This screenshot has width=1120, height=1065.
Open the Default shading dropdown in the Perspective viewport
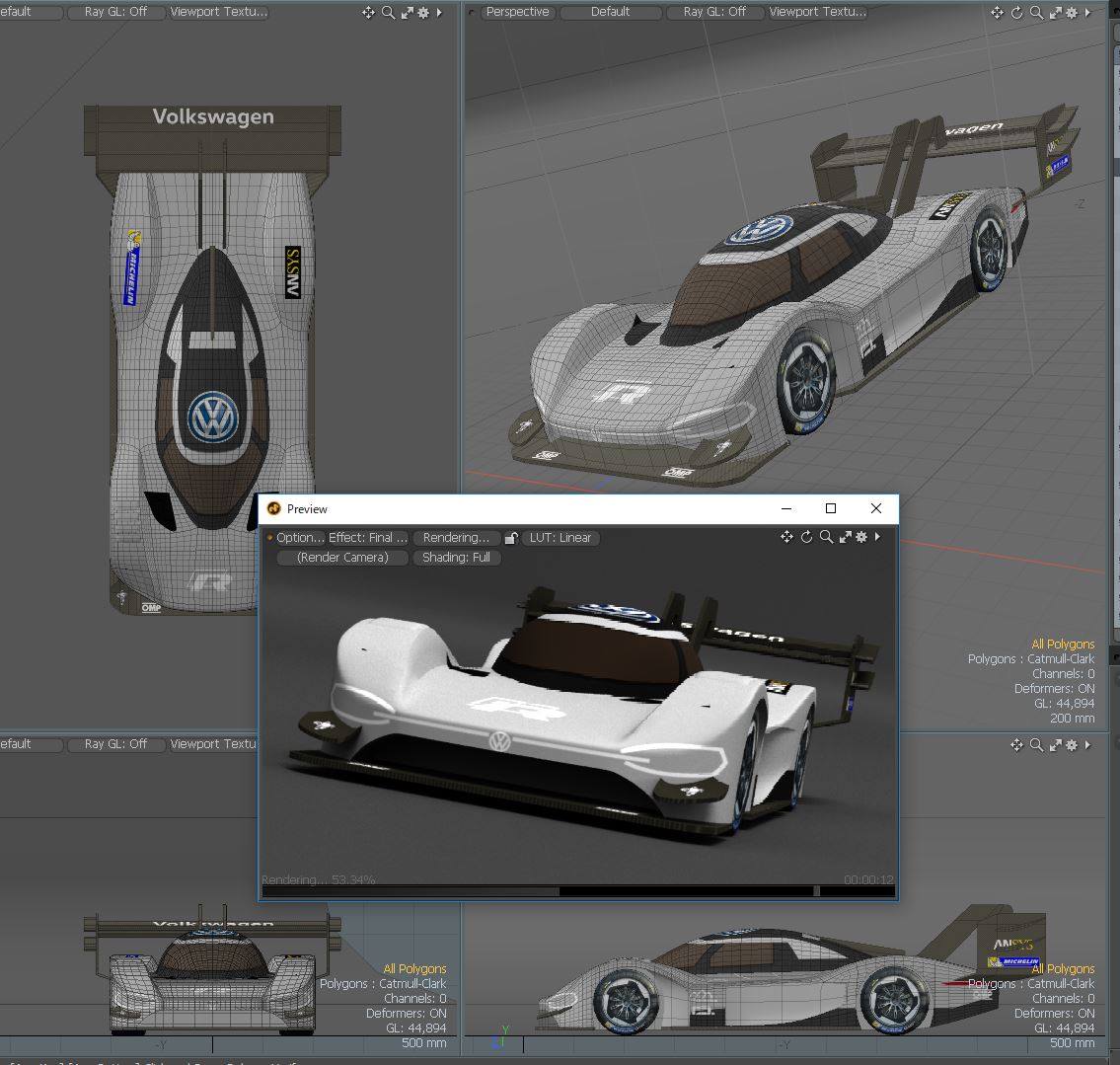[x=611, y=12]
